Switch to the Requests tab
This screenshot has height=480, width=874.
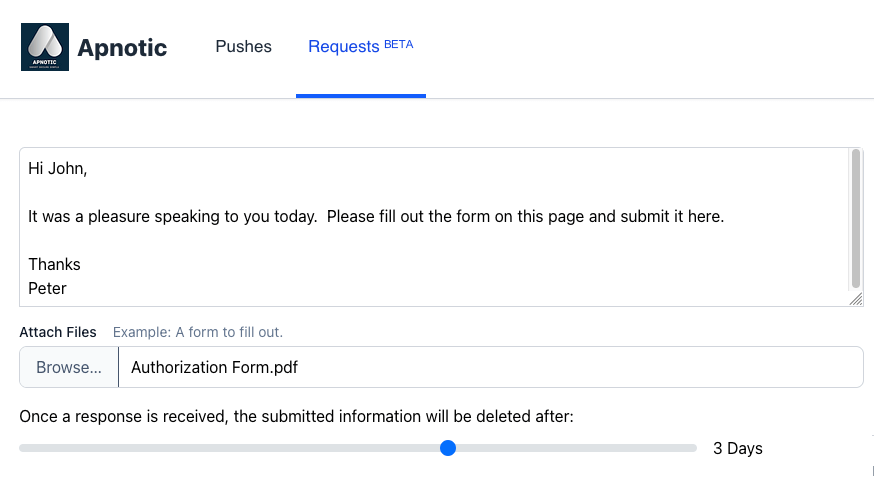[x=343, y=47]
